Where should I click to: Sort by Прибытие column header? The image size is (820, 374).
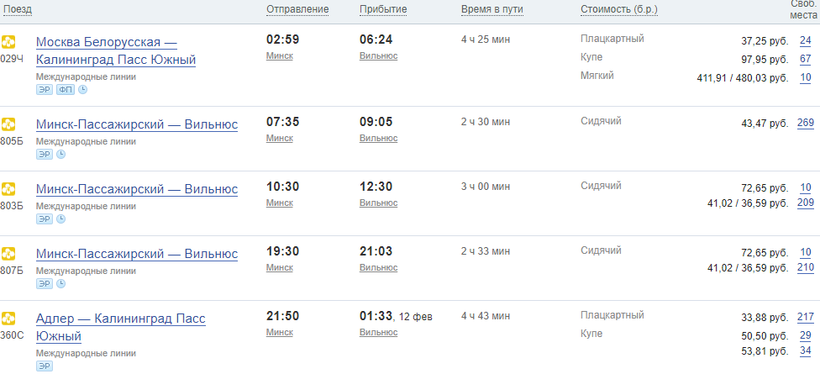383,9
